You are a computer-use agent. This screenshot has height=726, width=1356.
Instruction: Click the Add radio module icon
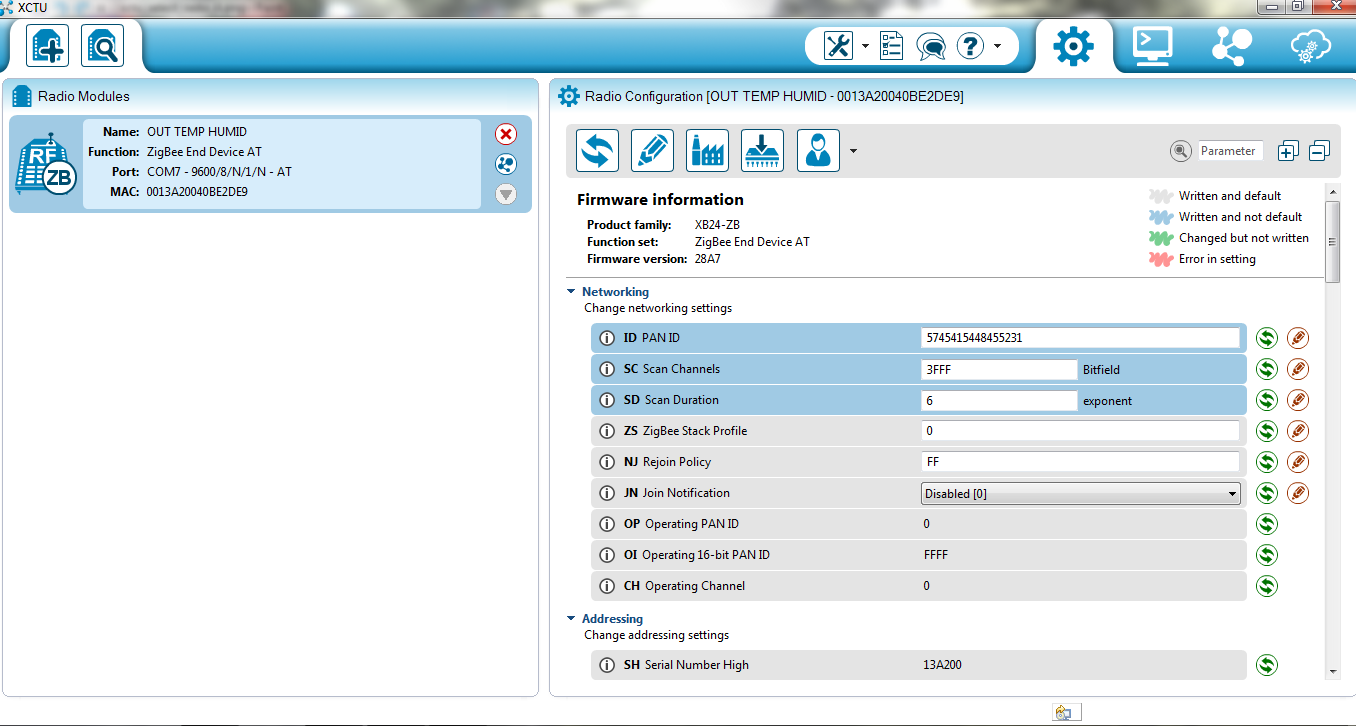coord(47,46)
